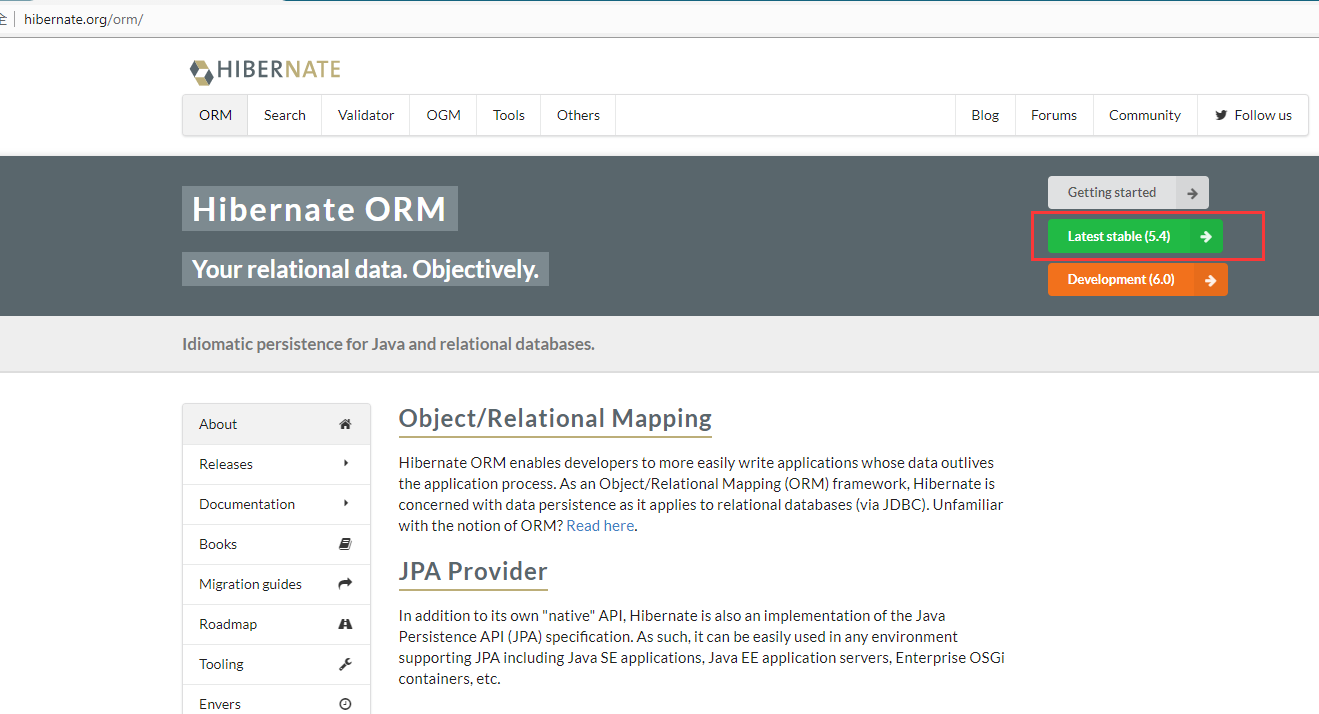Open the Community link
The width and height of the screenshot is (1319, 714).
tap(1145, 115)
